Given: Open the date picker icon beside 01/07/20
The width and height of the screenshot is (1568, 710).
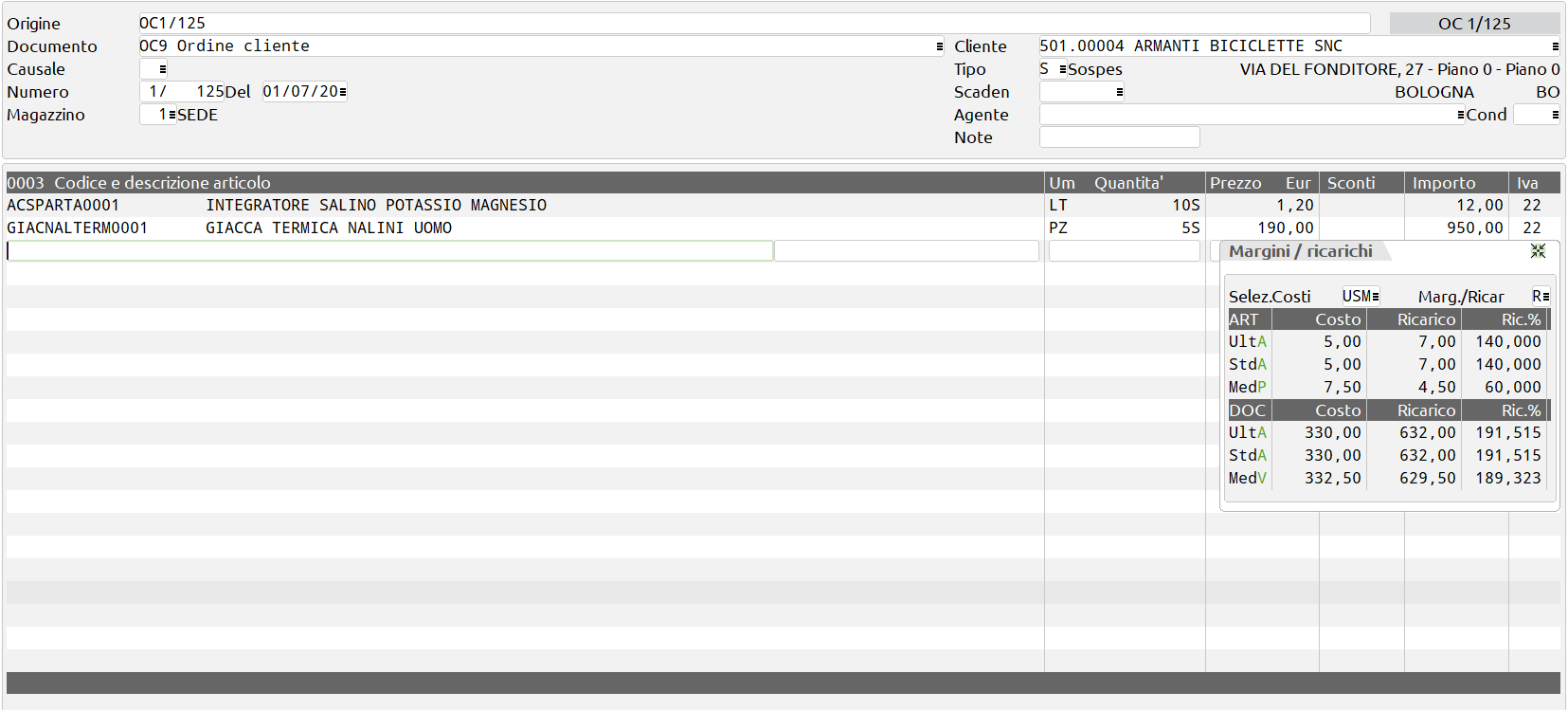Looking at the screenshot, I should click(342, 92).
